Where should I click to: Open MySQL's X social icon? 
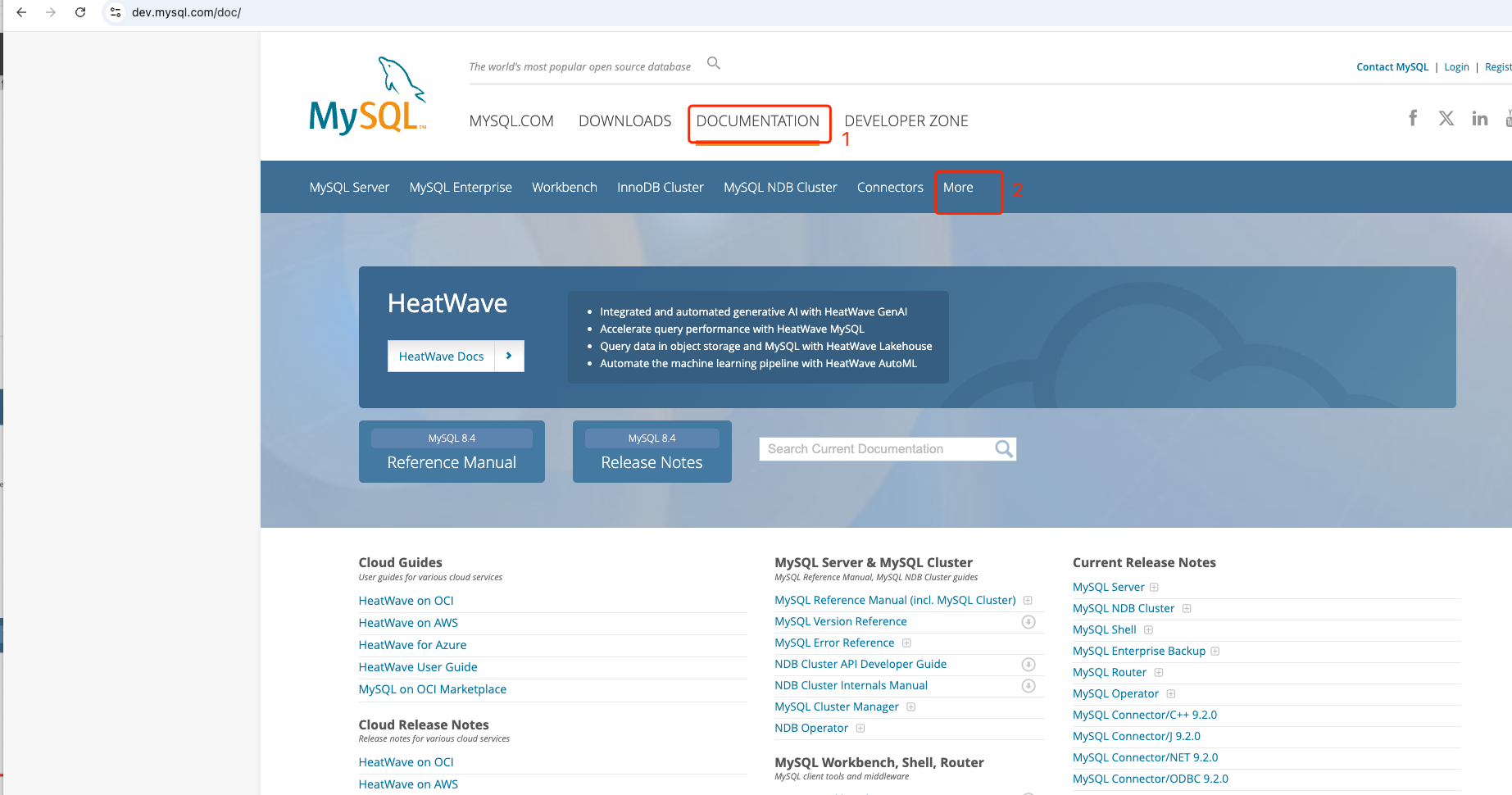point(1446,118)
